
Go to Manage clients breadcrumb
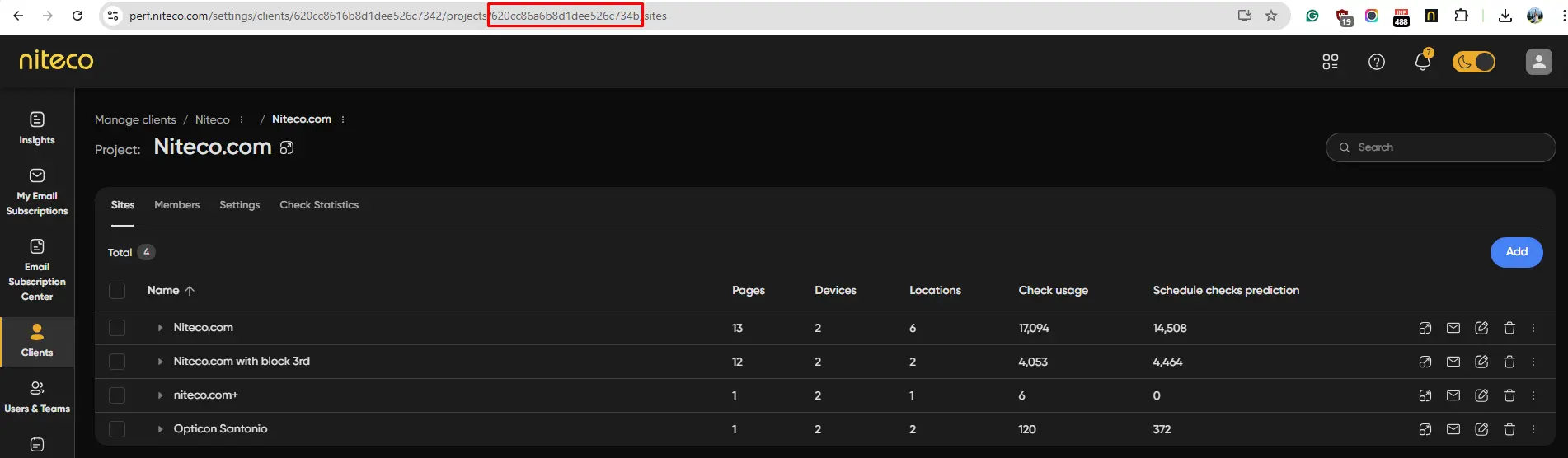click(135, 119)
